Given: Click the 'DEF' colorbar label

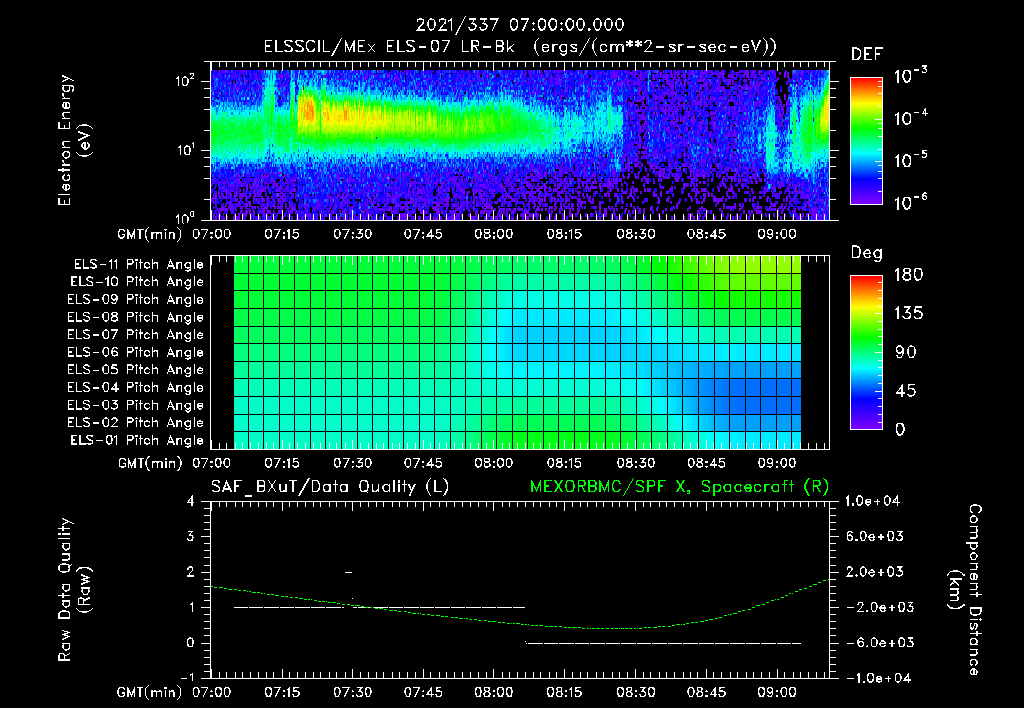Looking at the screenshot, I should pos(867,55).
